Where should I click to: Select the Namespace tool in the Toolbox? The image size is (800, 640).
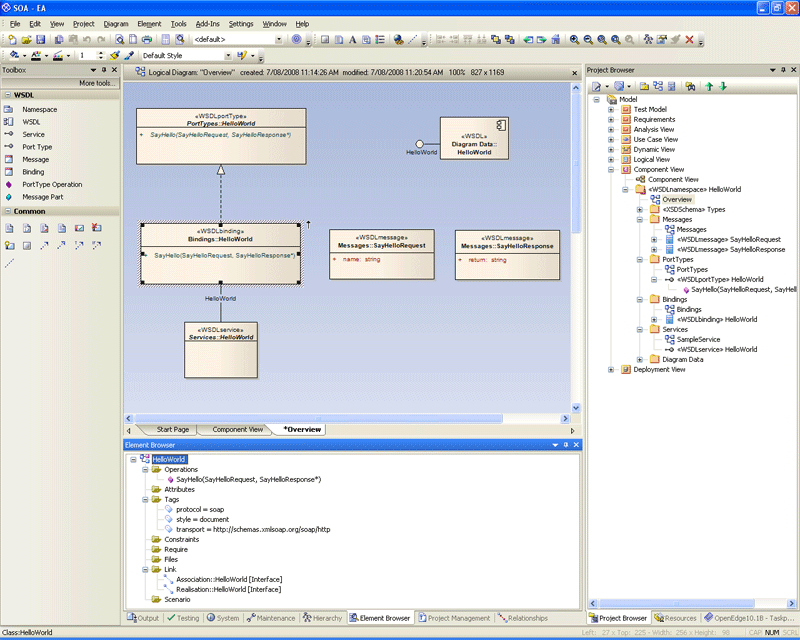(x=40, y=109)
